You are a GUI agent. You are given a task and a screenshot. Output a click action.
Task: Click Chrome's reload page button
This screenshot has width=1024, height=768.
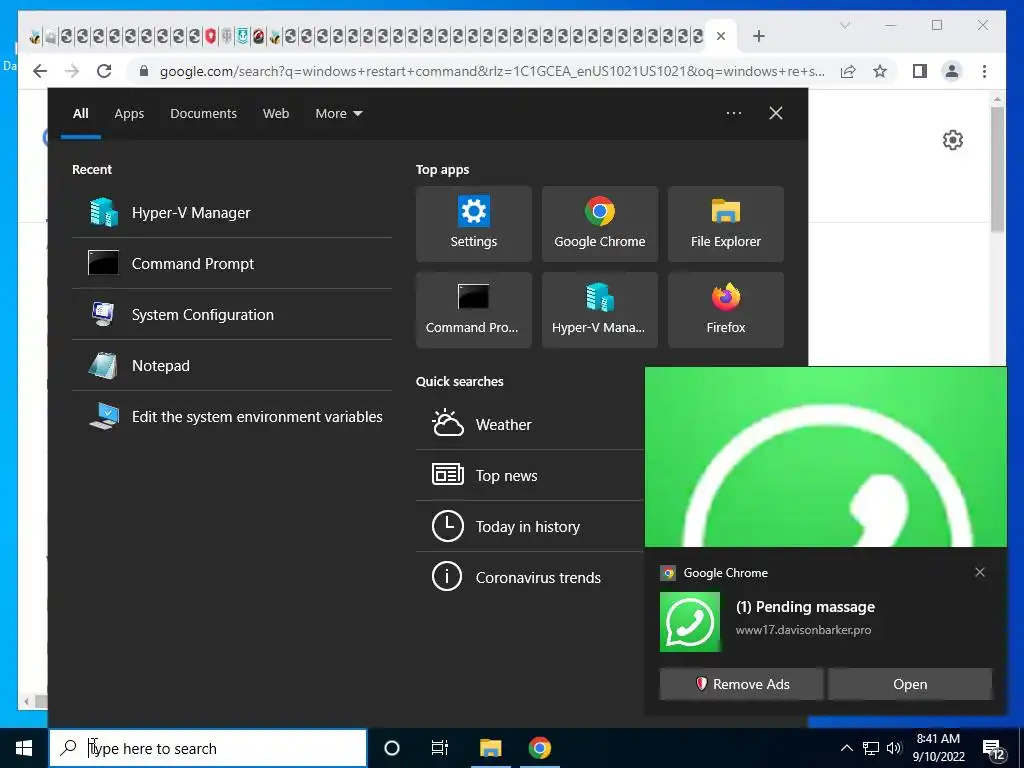tap(104, 71)
